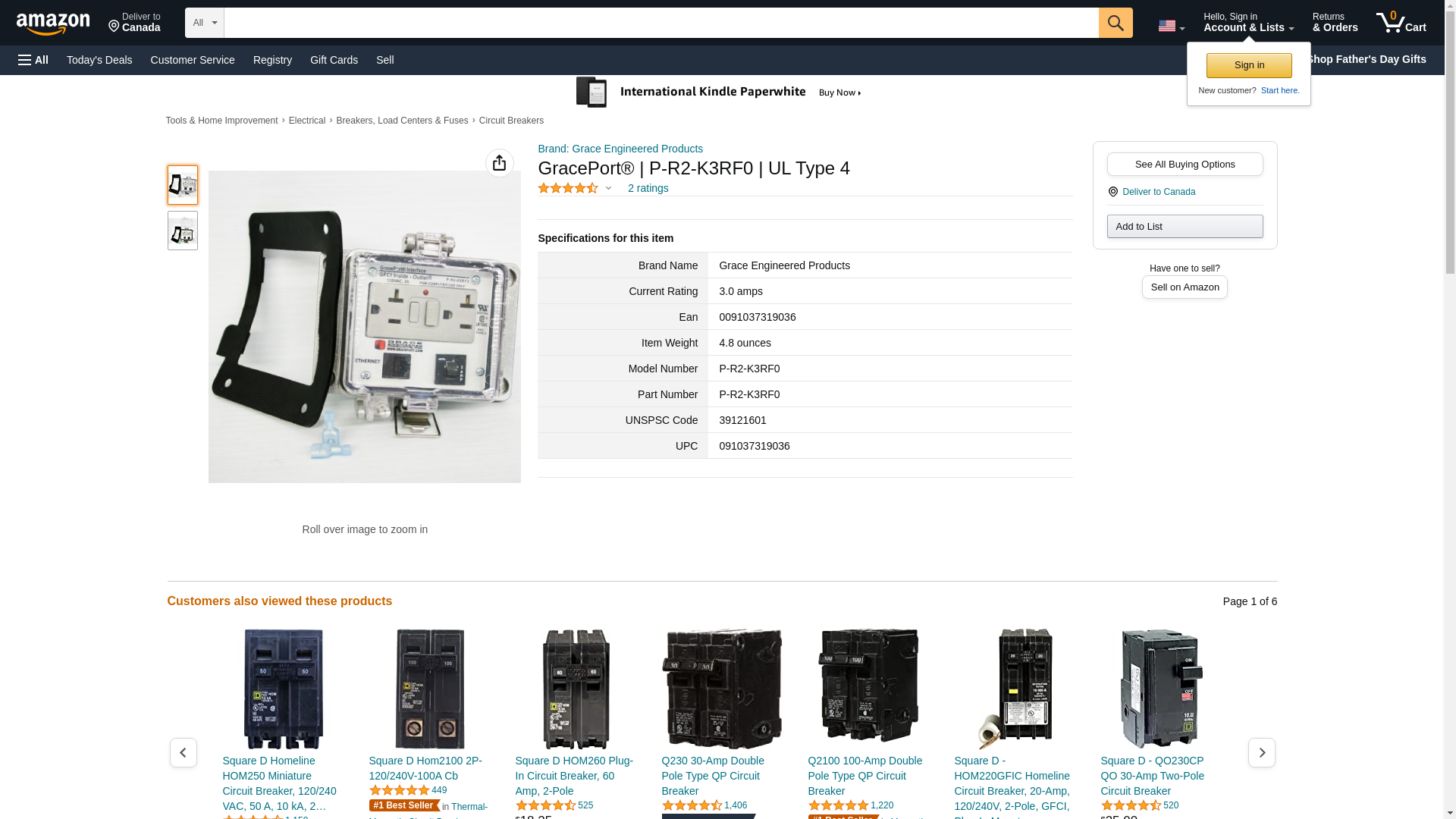This screenshot has width=1456, height=819.
Task: Click into the search input field
Action: click(660, 23)
